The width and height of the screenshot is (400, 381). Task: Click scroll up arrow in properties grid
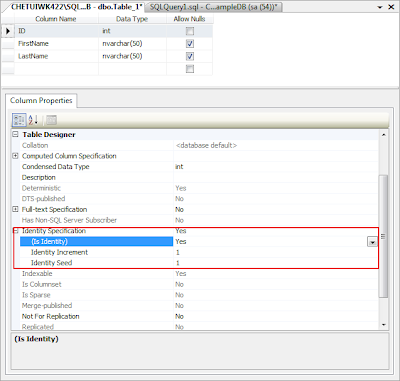pos(384,135)
